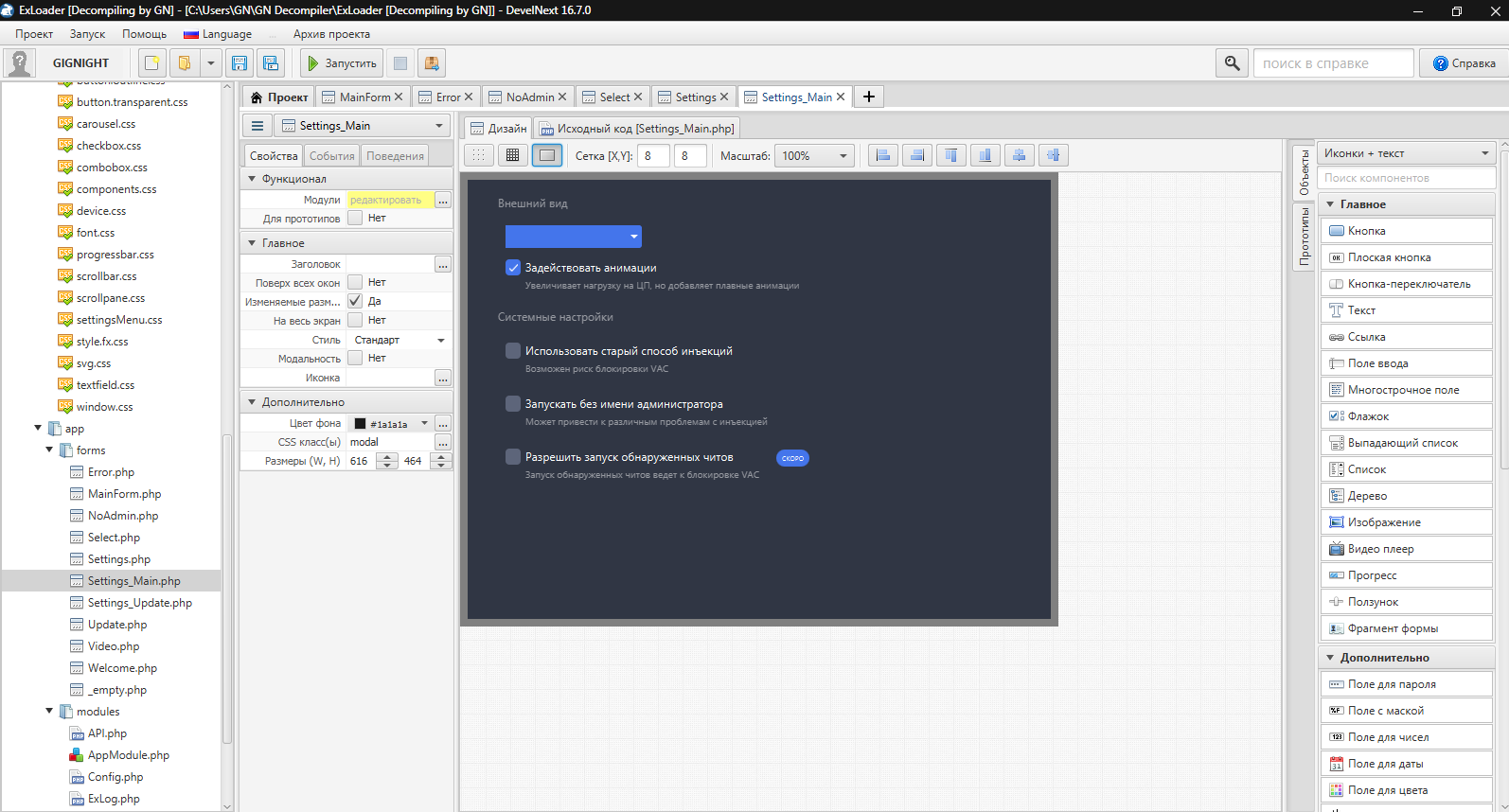Image resolution: width=1509 pixels, height=812 pixels.
Task: Open the dropdown arrow next to open-folder icon
Action: [x=211, y=63]
